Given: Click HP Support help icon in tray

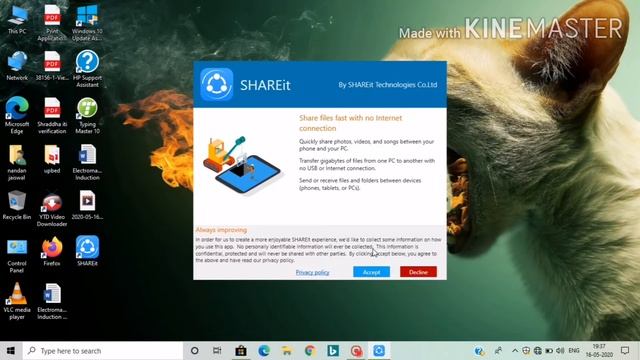Looking at the screenshot, I should coord(479,351).
